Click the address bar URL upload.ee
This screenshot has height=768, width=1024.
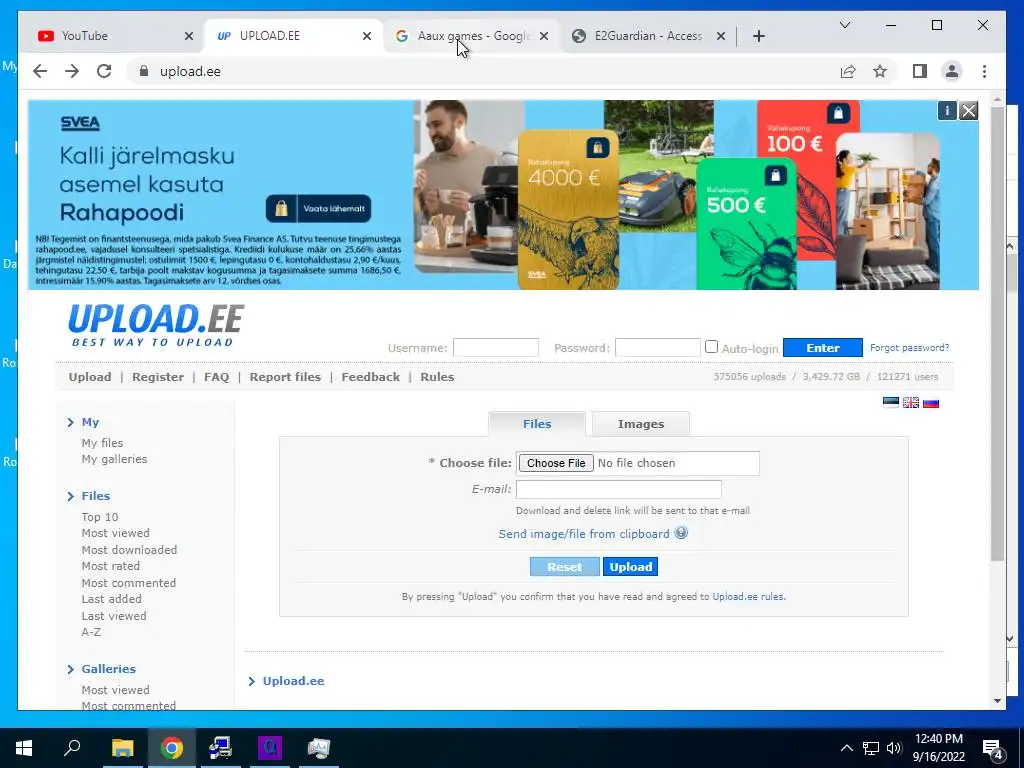[x=190, y=71]
